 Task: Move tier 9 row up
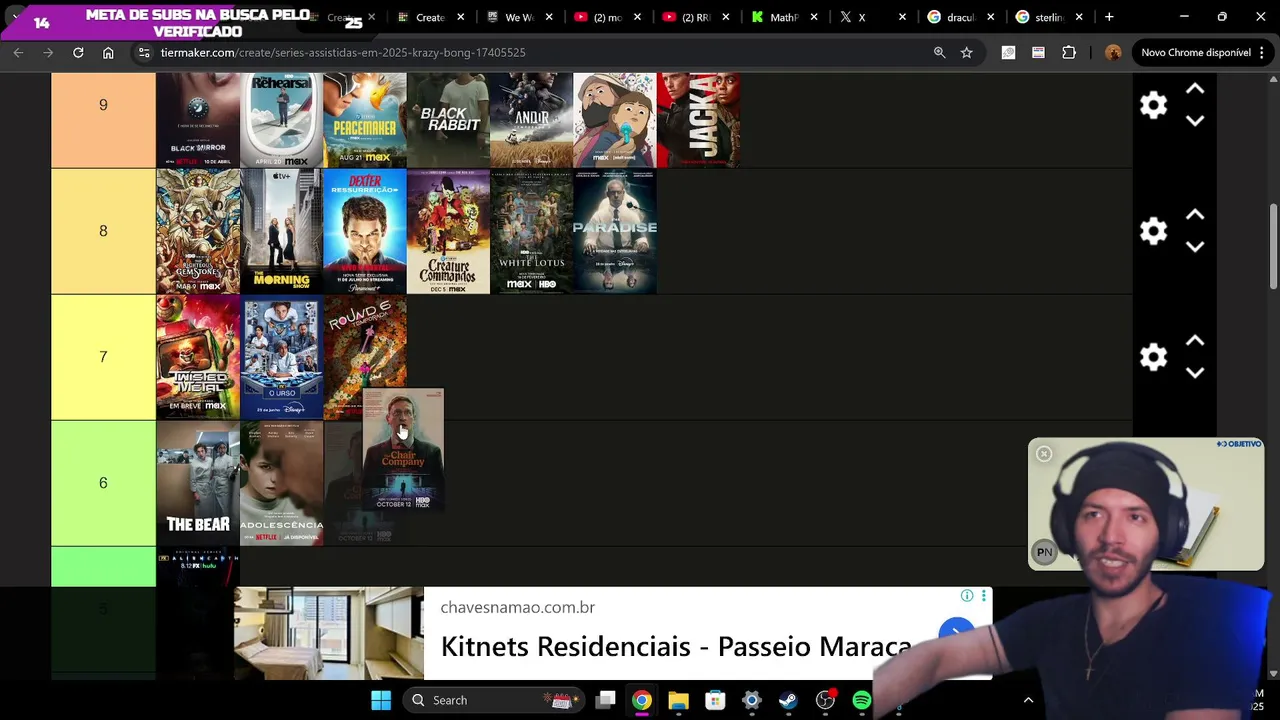[1195, 89]
